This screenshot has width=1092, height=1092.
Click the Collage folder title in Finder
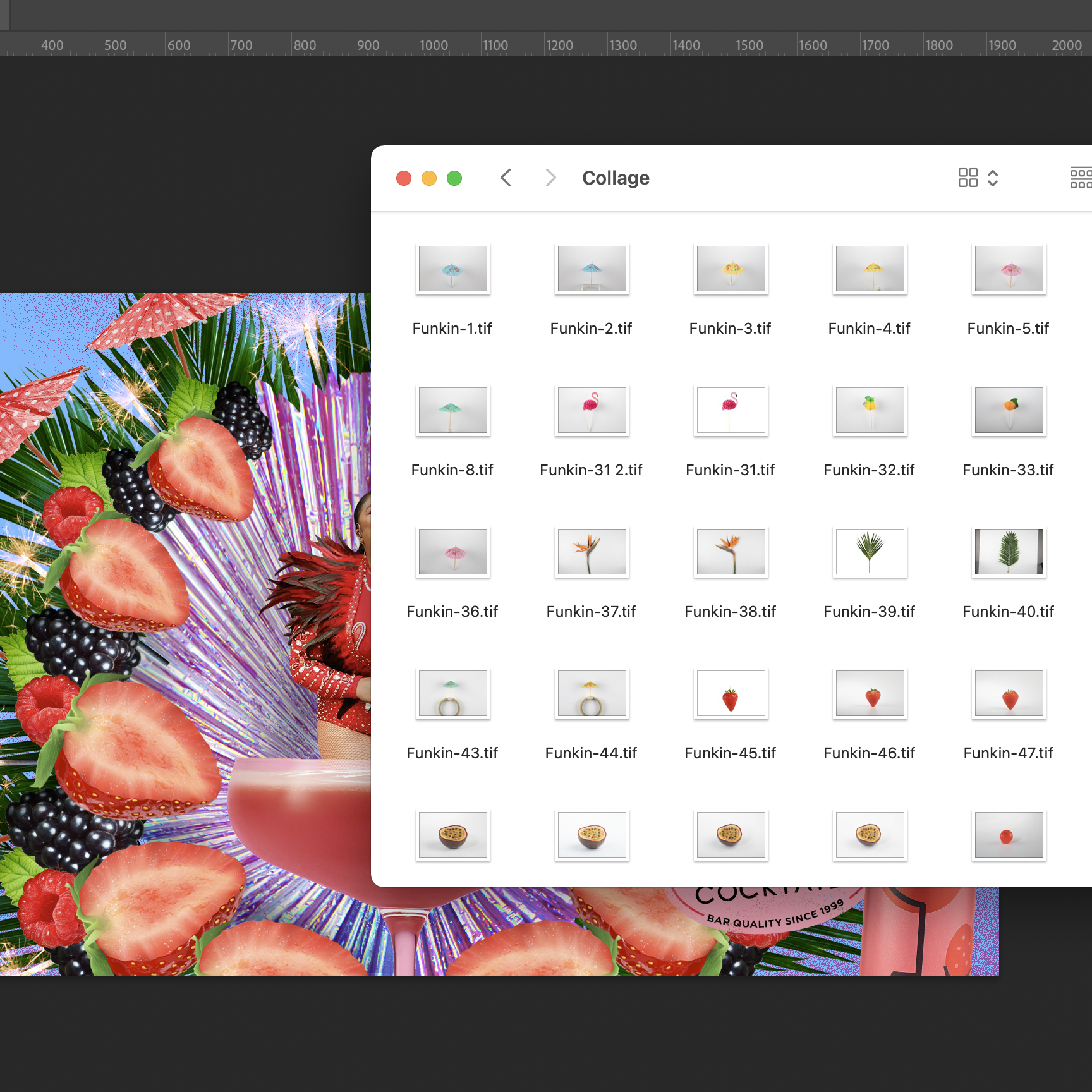616,178
